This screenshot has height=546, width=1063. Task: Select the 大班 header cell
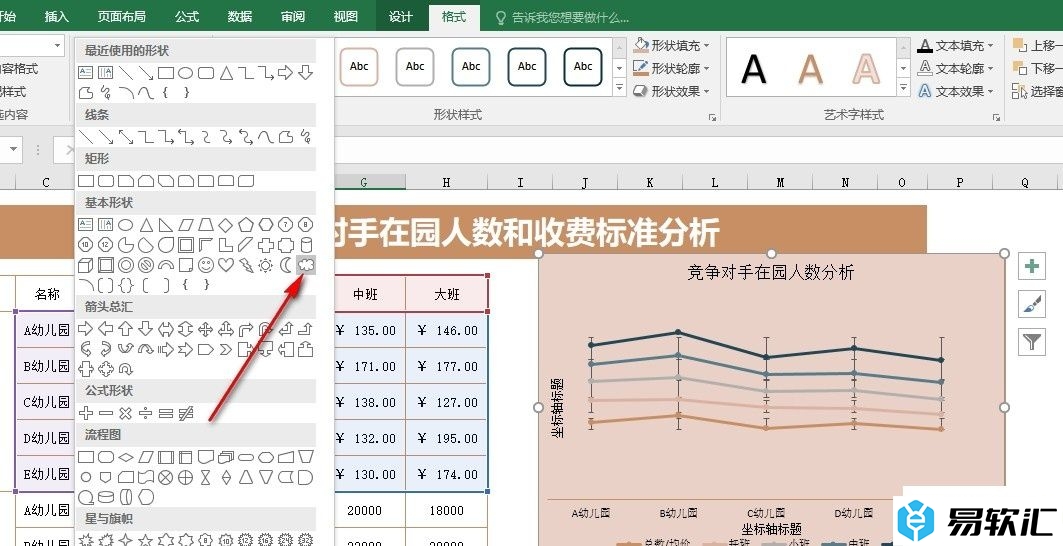click(x=447, y=294)
